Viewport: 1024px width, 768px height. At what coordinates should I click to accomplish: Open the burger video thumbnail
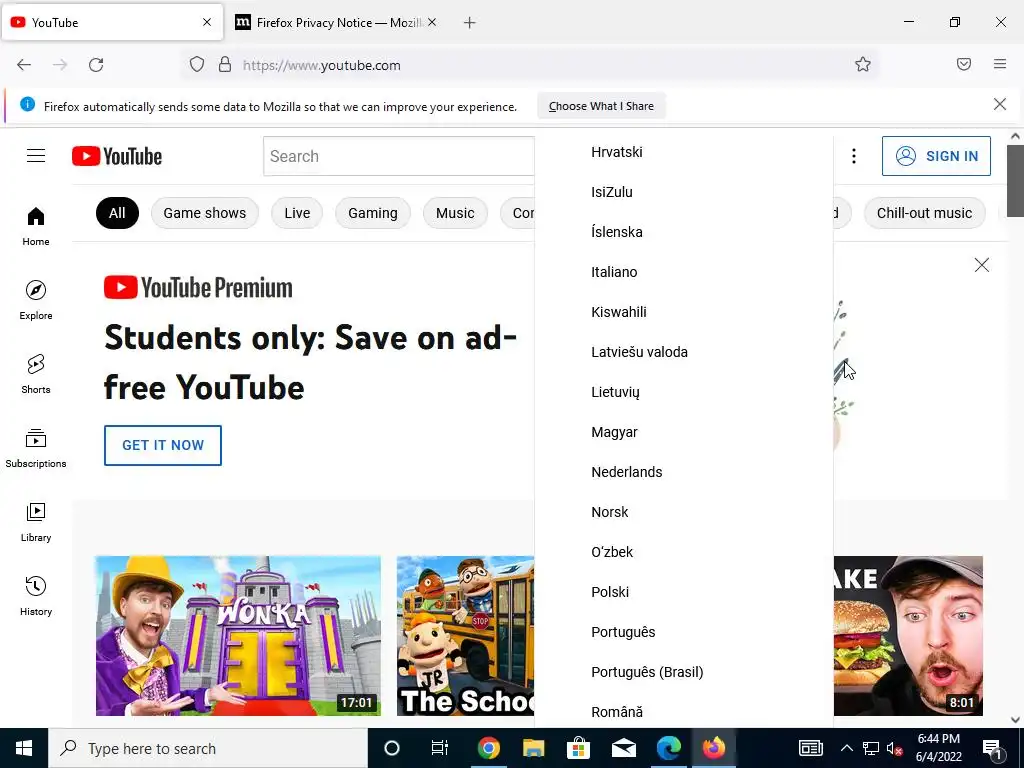click(x=908, y=636)
